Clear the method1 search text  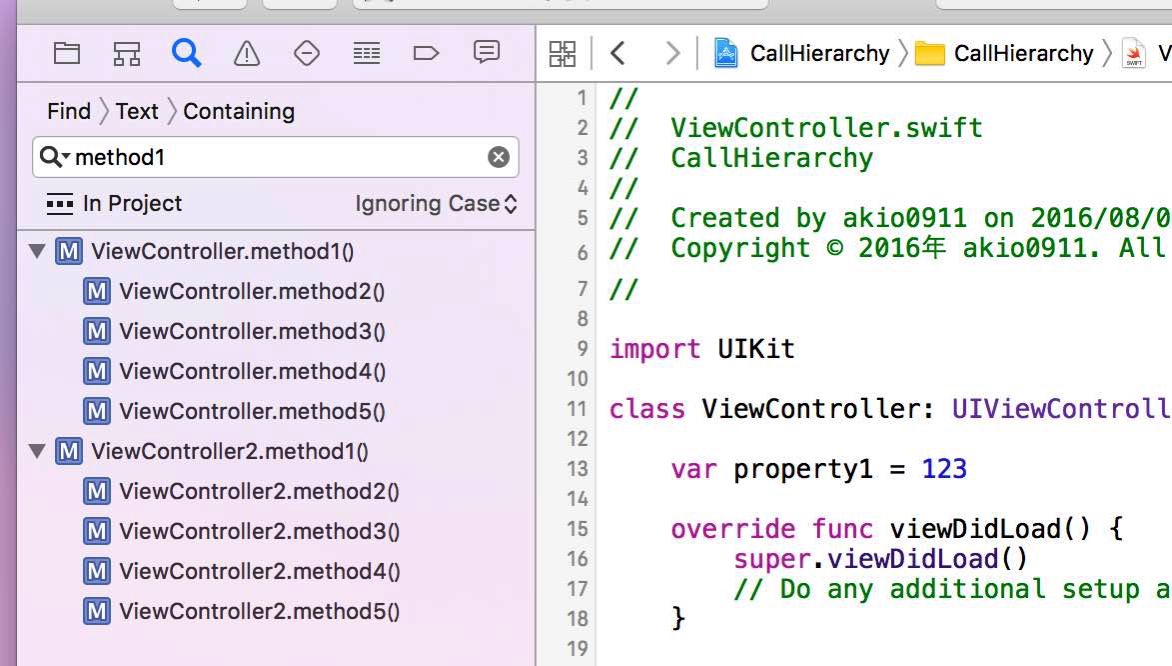tap(499, 157)
